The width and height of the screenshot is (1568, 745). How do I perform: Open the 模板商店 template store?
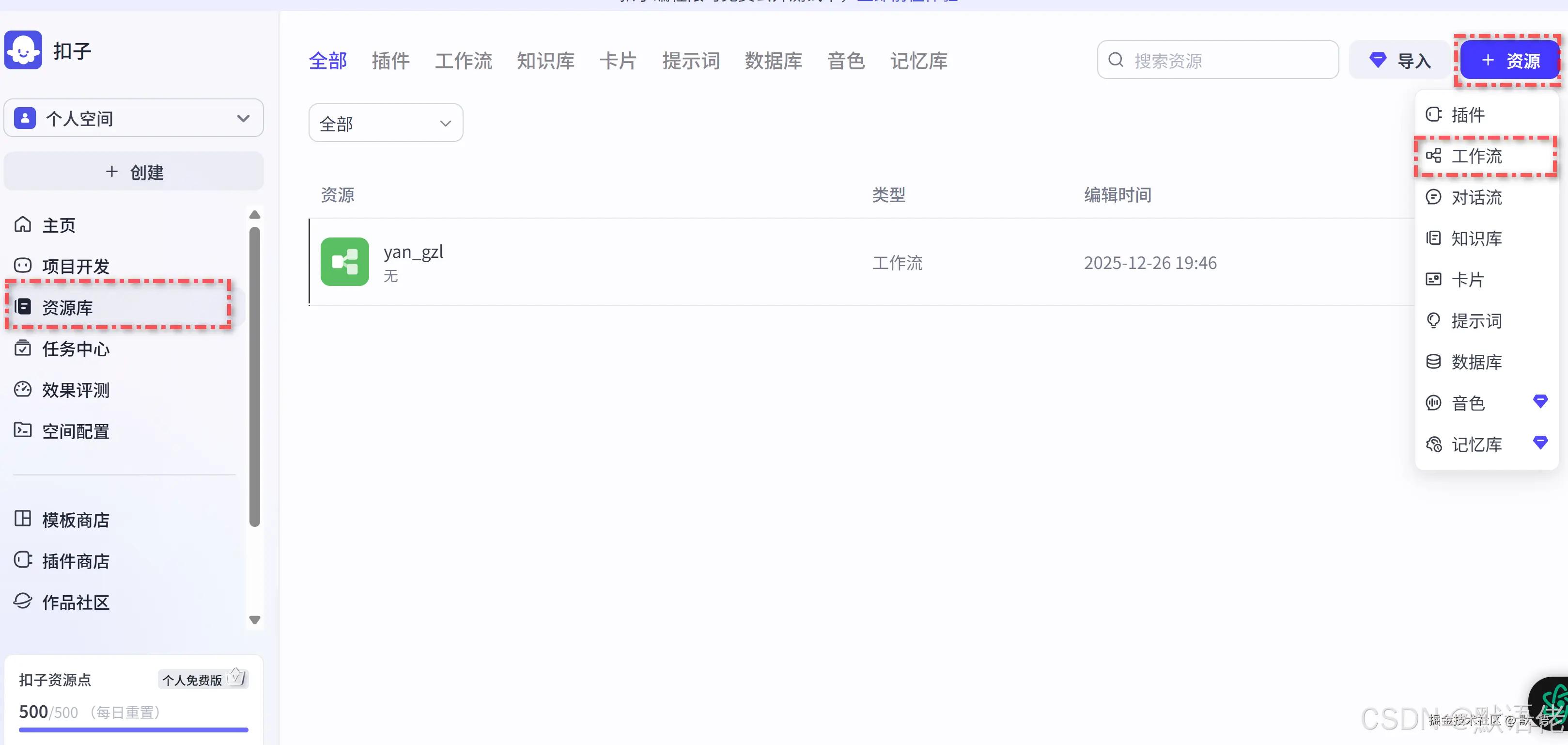(76, 520)
